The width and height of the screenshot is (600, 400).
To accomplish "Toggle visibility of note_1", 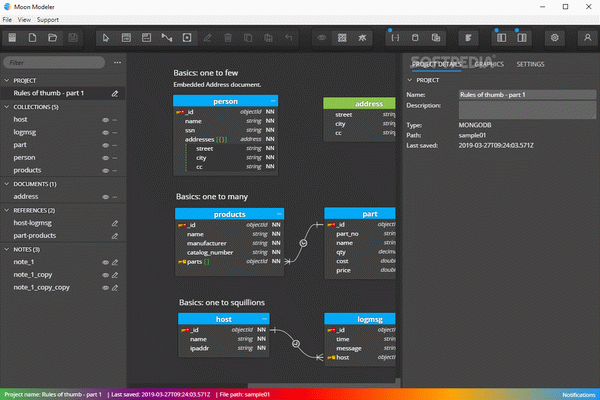I will coord(105,262).
